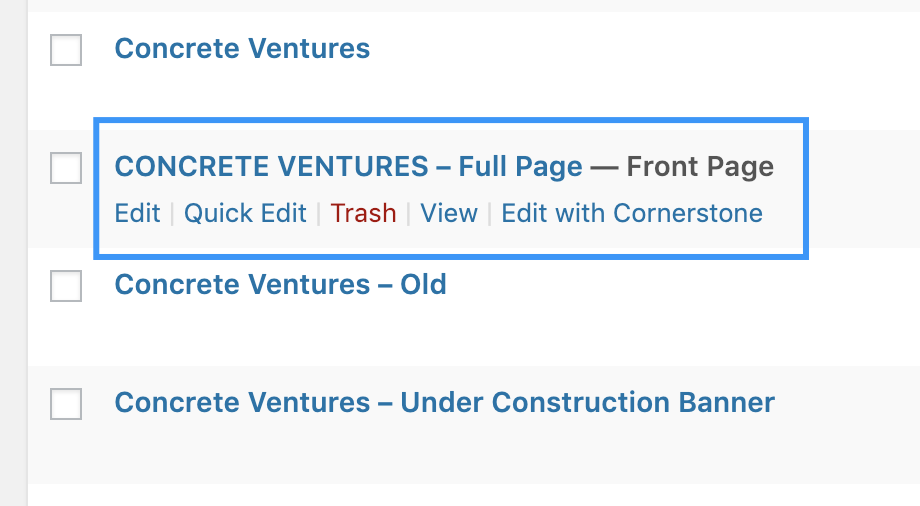The width and height of the screenshot is (920, 506).
Task: Open CONCRETE VENTURES – Full Page title link
Action: 348,167
